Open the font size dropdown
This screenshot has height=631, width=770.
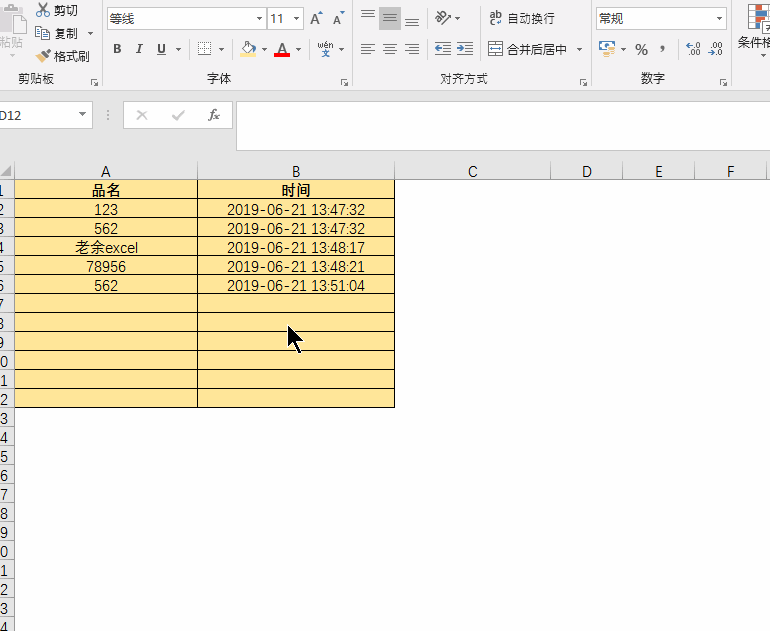(297, 19)
